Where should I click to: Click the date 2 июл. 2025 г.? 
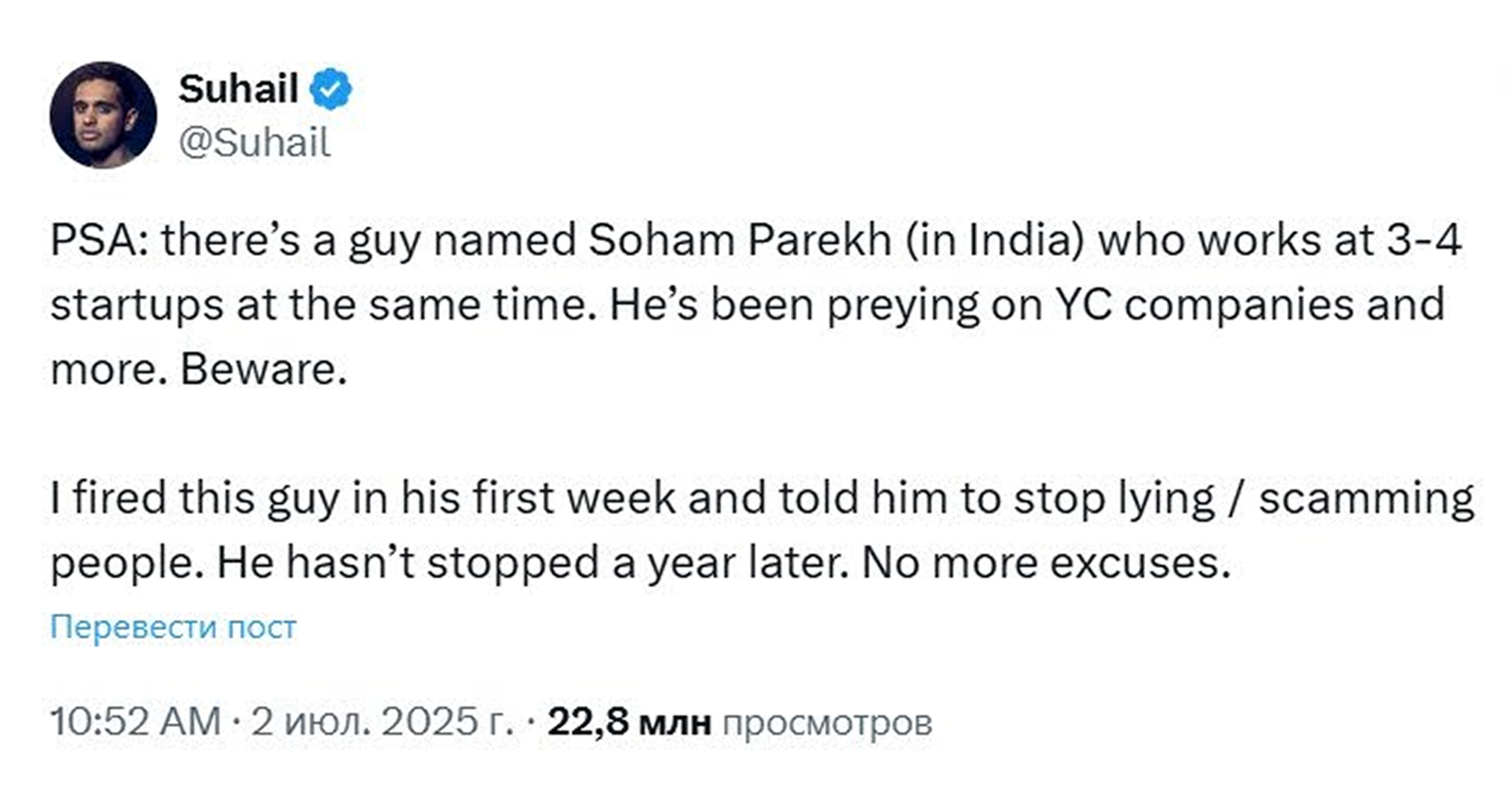[382, 722]
